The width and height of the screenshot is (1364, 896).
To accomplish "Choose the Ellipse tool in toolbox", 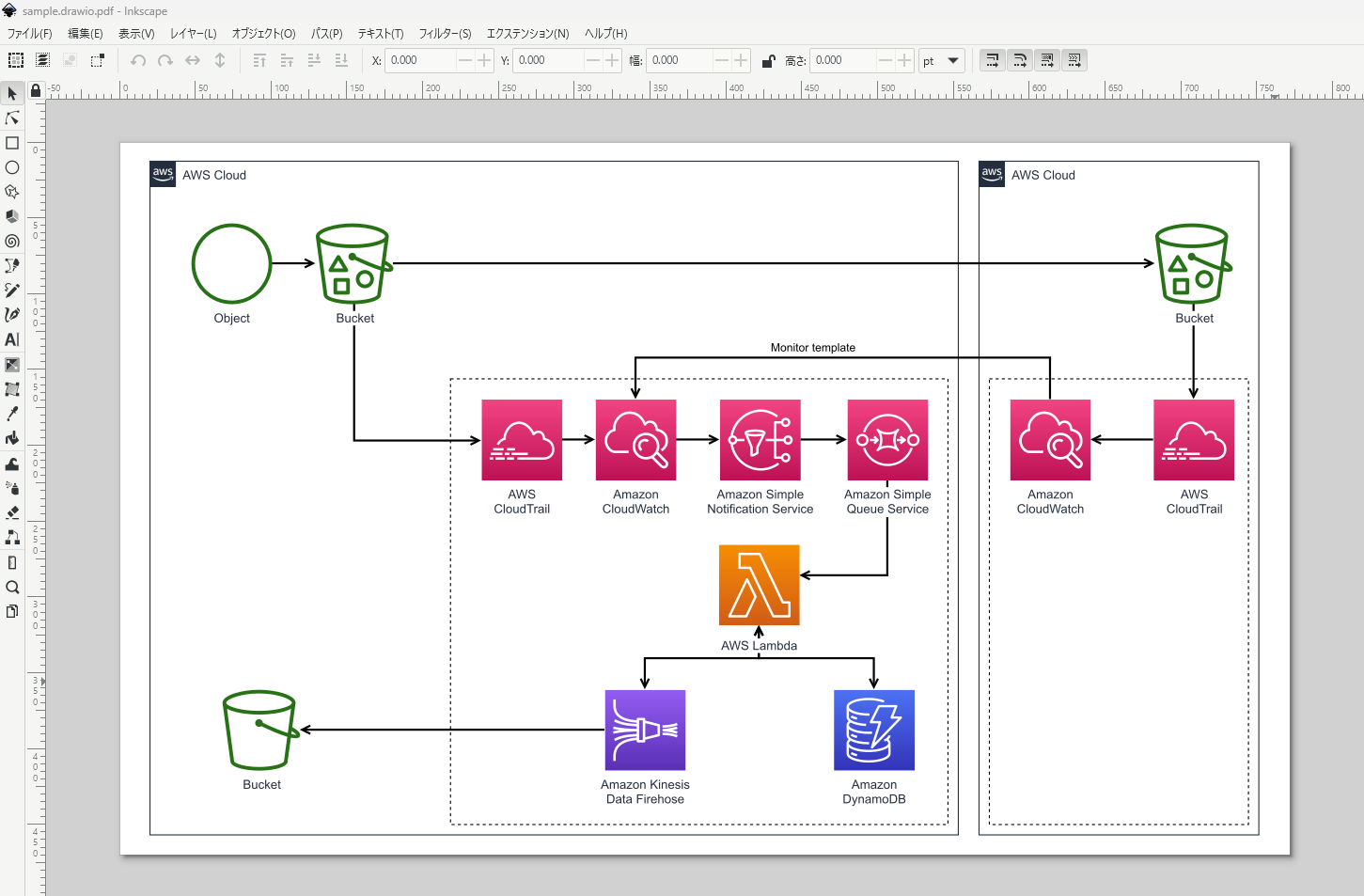I will pos(12,167).
